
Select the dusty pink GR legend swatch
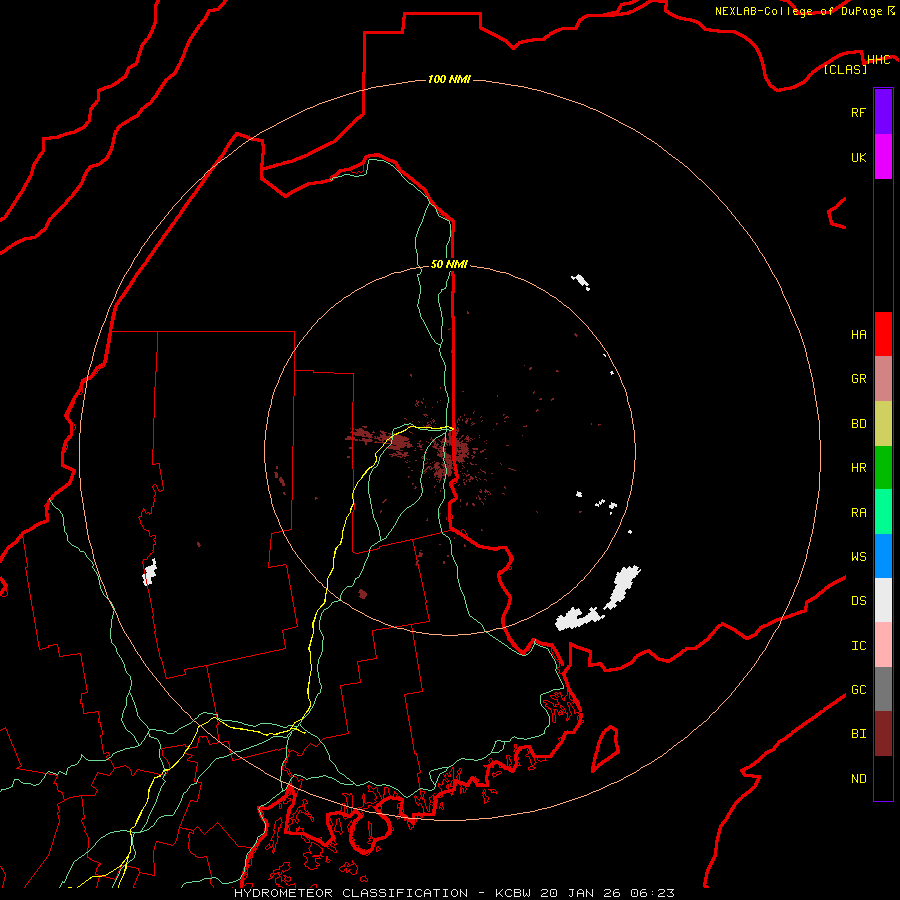883,379
